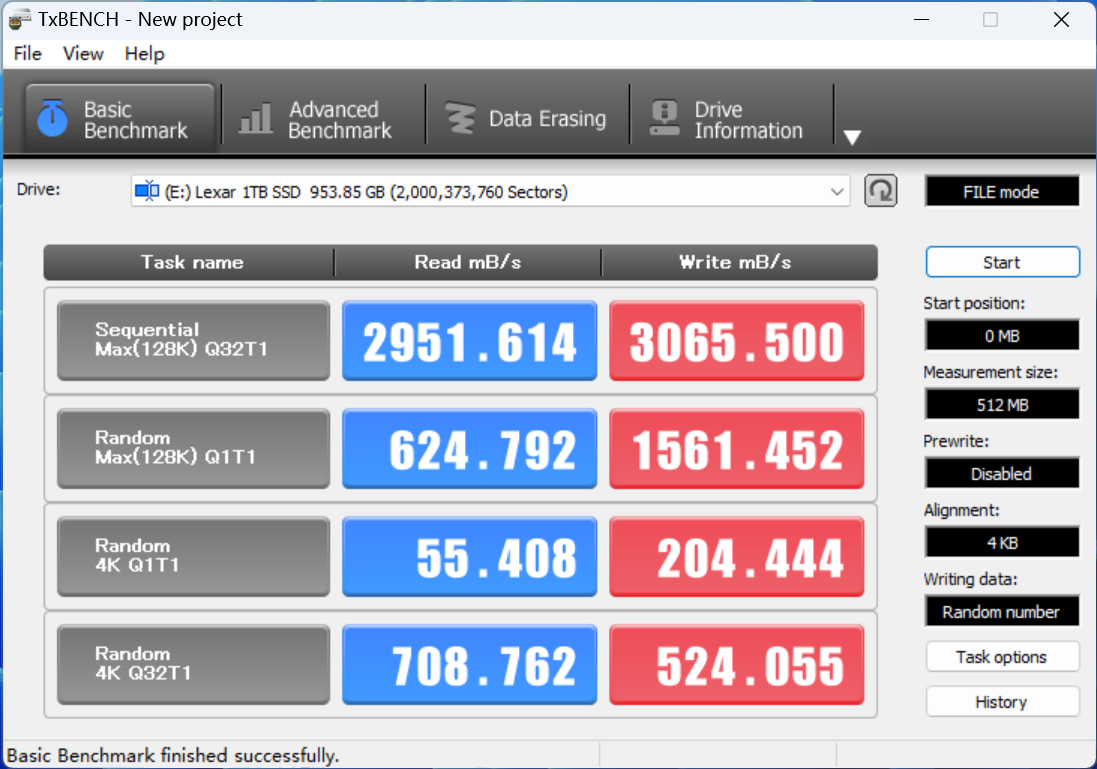Toggle the FILE mode button
The height and width of the screenshot is (769, 1097).
click(1002, 192)
